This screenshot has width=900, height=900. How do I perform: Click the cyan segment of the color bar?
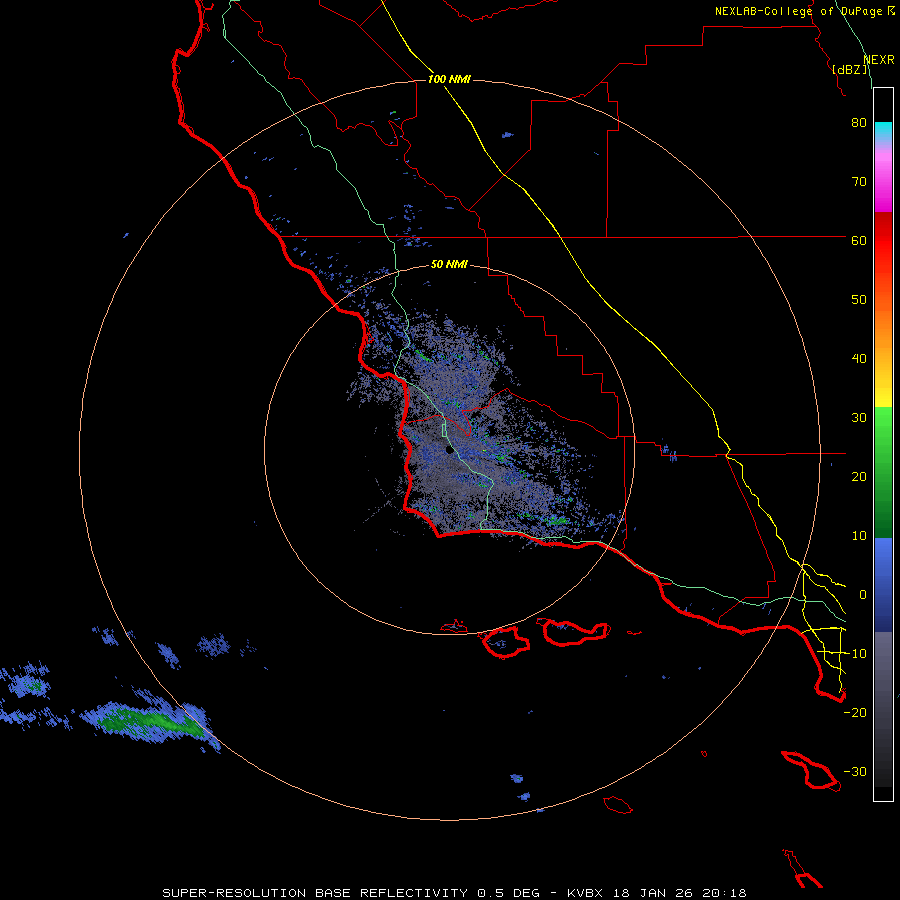[883, 131]
